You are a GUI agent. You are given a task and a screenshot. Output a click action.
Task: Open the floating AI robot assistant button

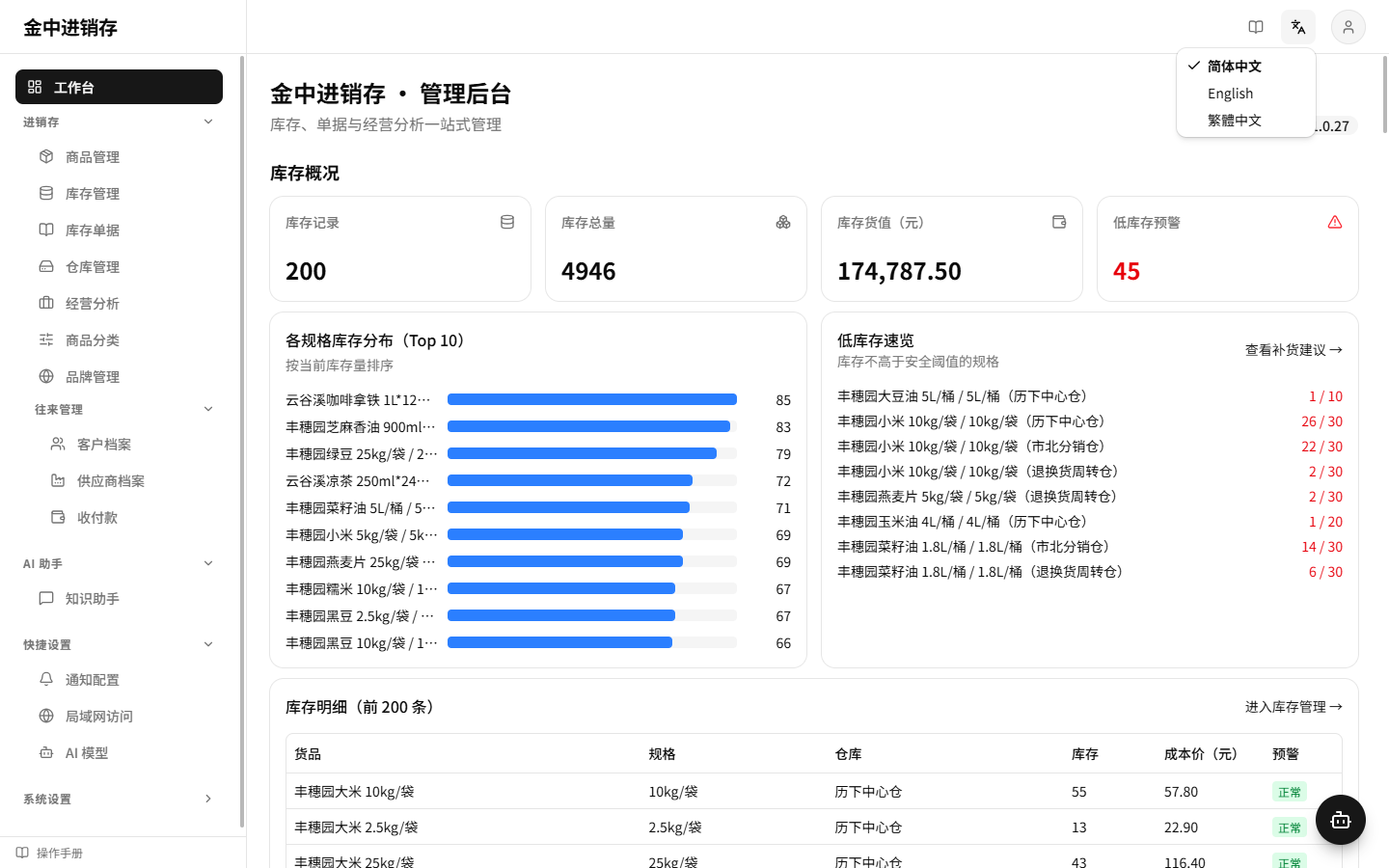1341,820
